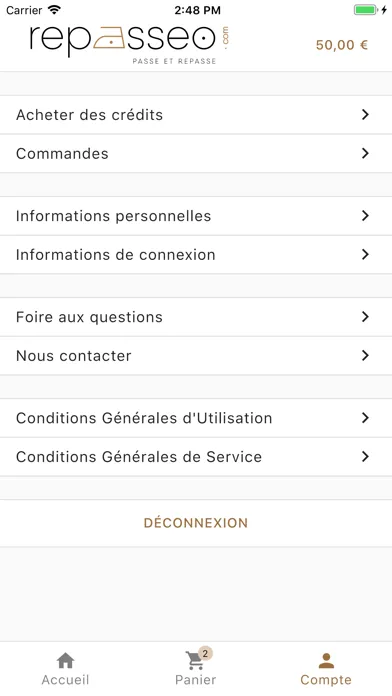Tap the repasseo logo
Viewport: 392px width, 696px height.
coord(129,44)
